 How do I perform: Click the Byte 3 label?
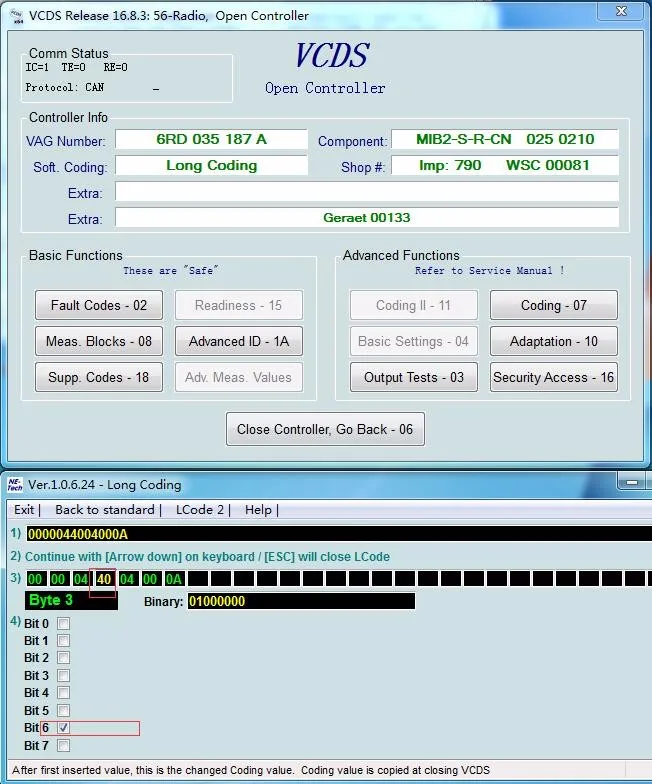pyautogui.click(x=71, y=600)
